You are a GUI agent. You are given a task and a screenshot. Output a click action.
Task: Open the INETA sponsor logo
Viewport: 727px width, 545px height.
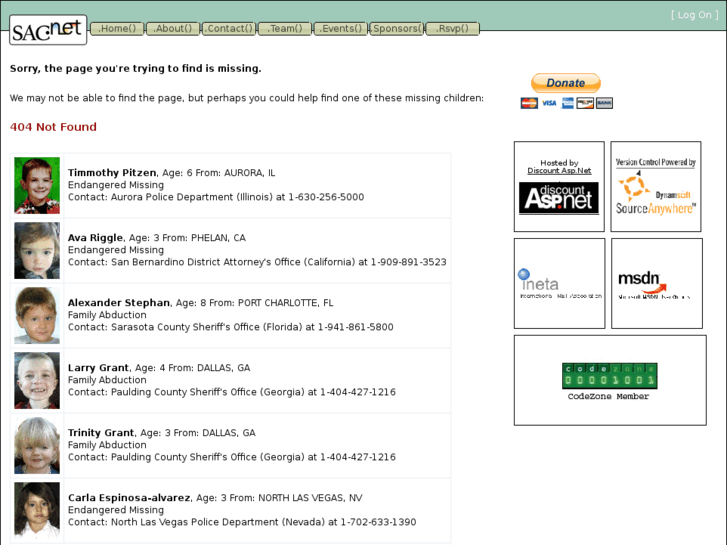559,283
